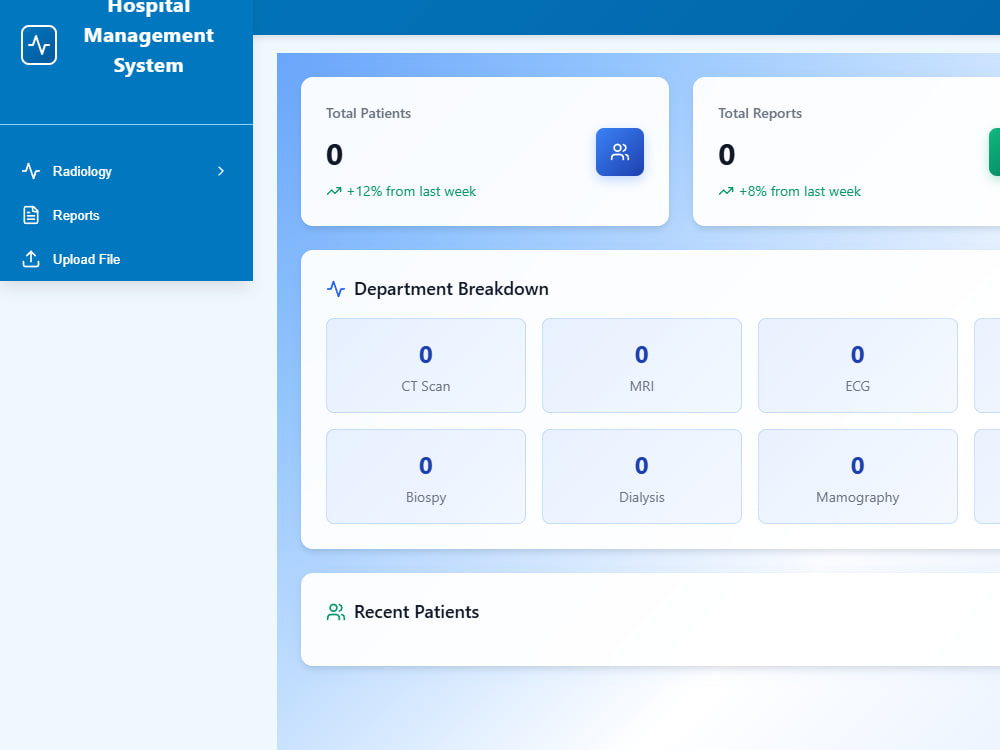Click the trending-up arrow next to +12%
This screenshot has height=750, width=1000.
click(334, 191)
